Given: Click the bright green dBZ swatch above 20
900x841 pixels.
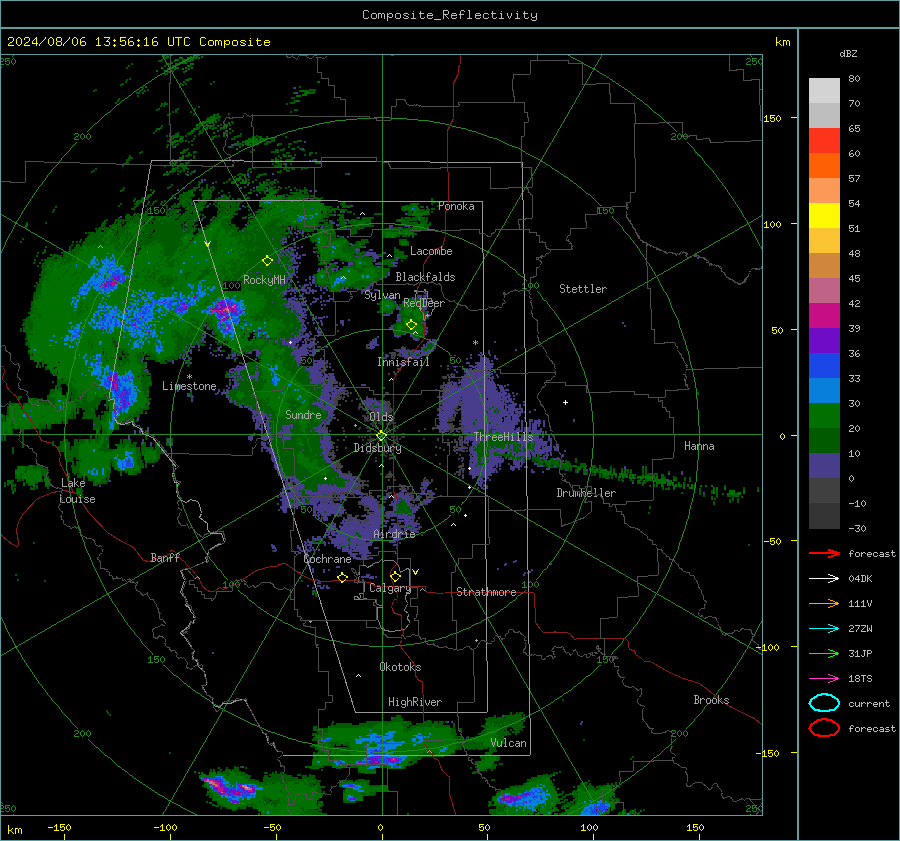Looking at the screenshot, I should tap(824, 416).
